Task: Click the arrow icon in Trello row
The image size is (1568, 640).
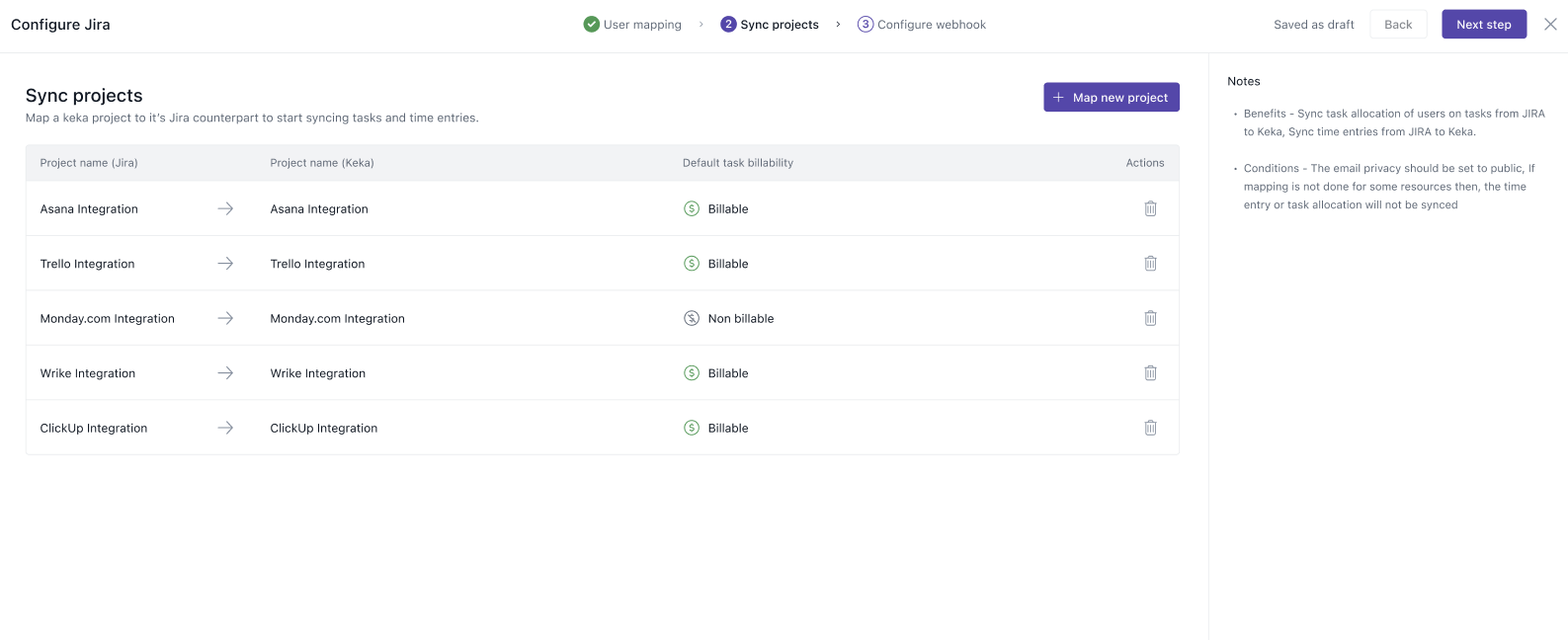Action: point(225,264)
